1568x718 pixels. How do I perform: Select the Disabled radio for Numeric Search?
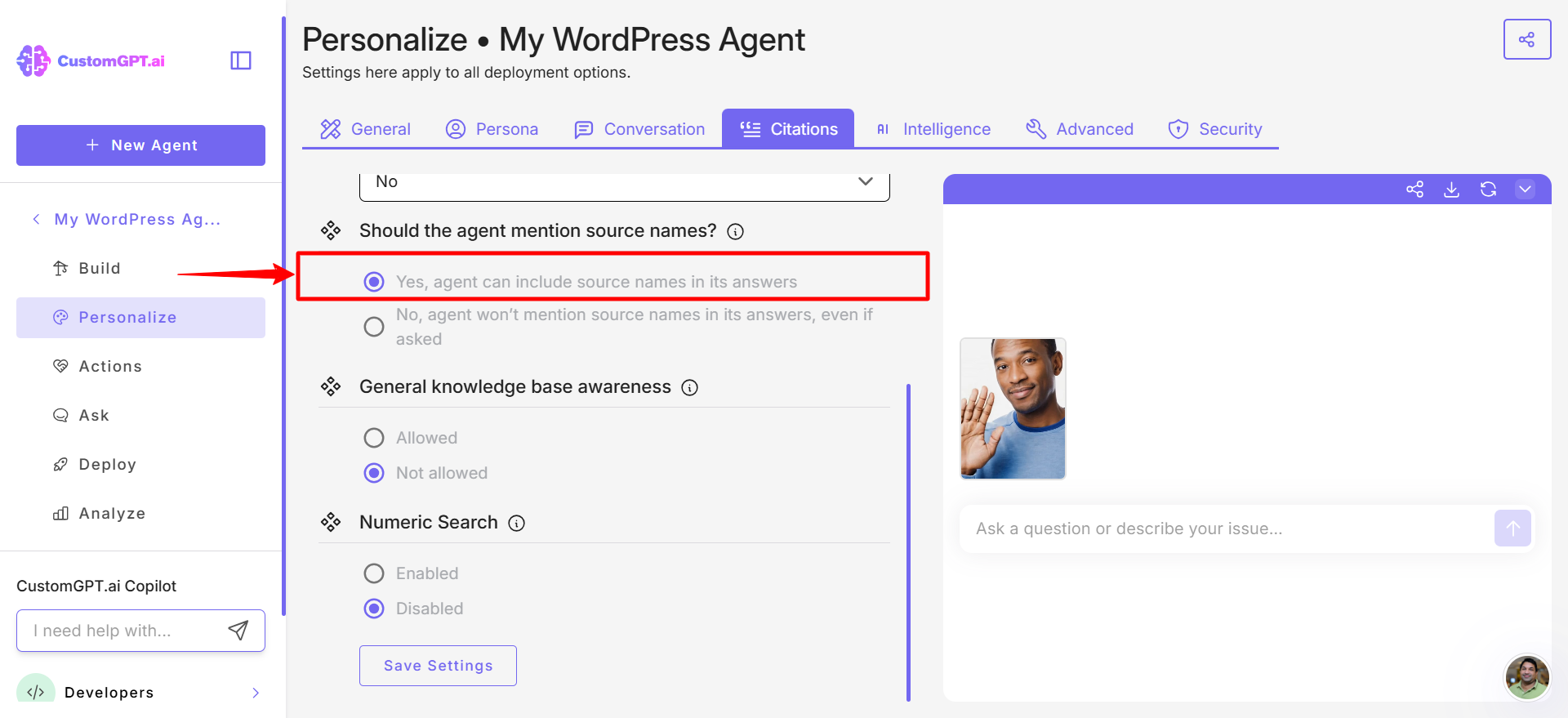374,609
